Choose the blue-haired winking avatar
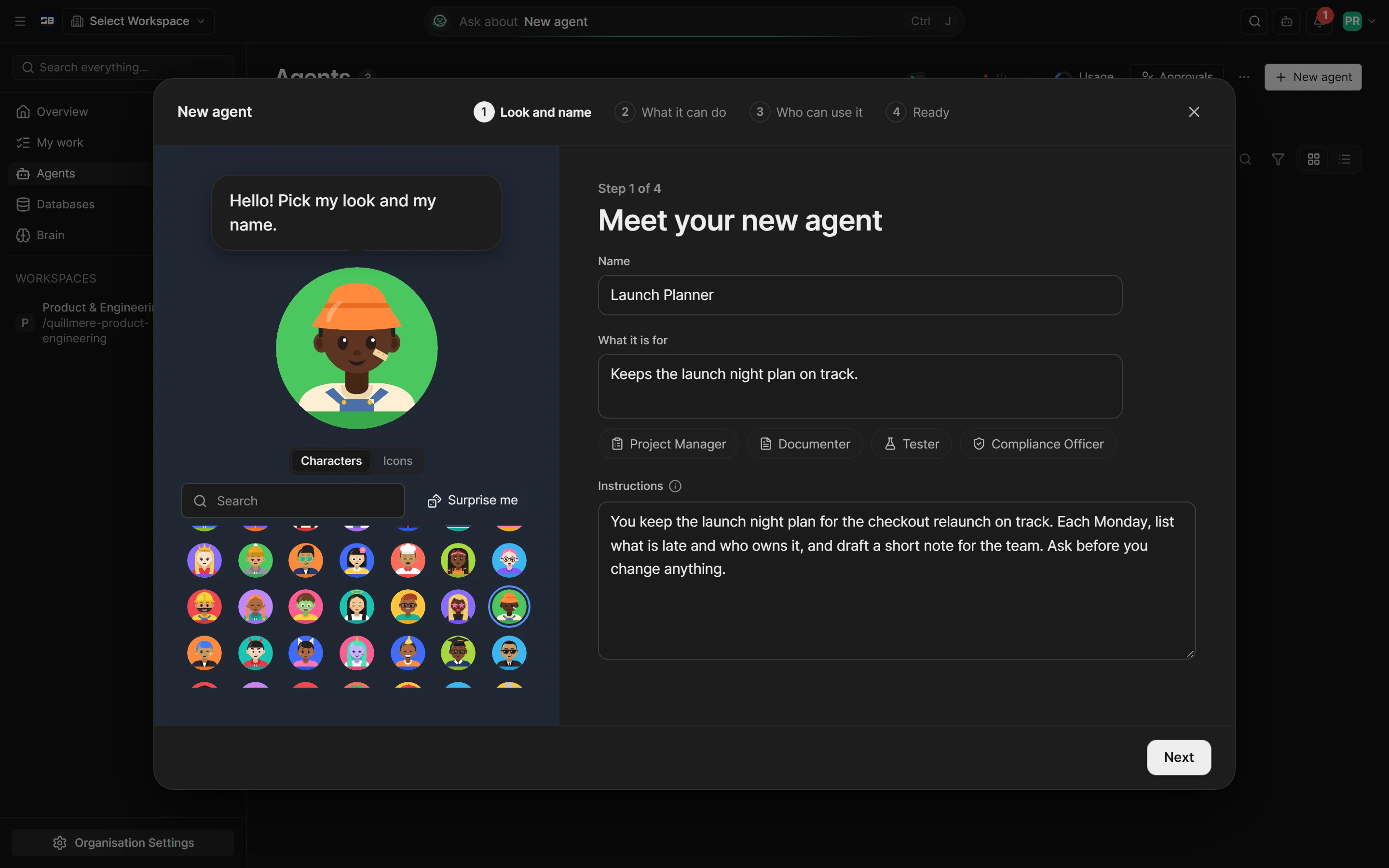The image size is (1389, 868). (204, 653)
